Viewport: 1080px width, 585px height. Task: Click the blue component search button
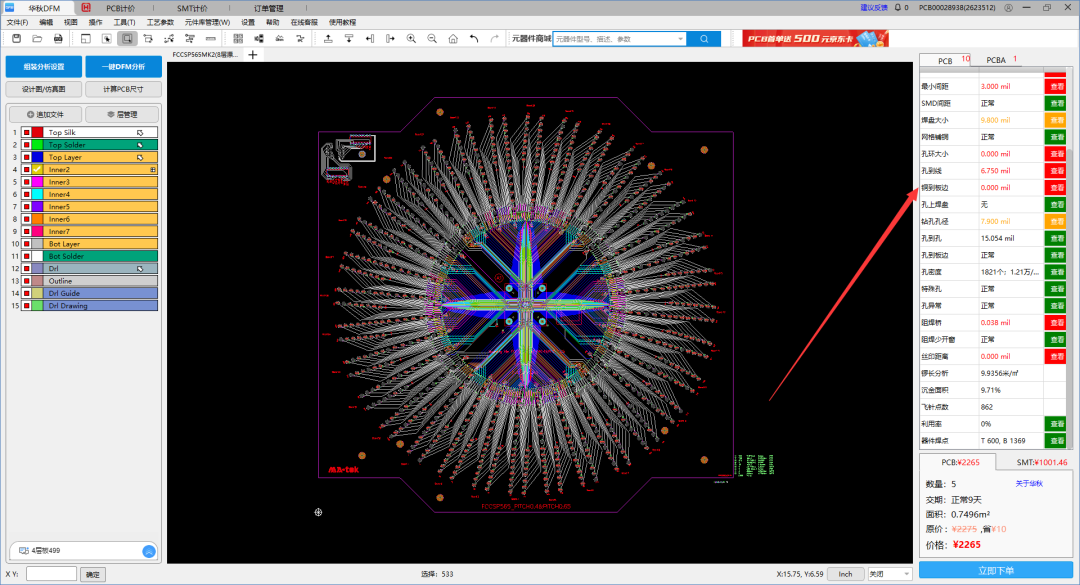tap(704, 38)
